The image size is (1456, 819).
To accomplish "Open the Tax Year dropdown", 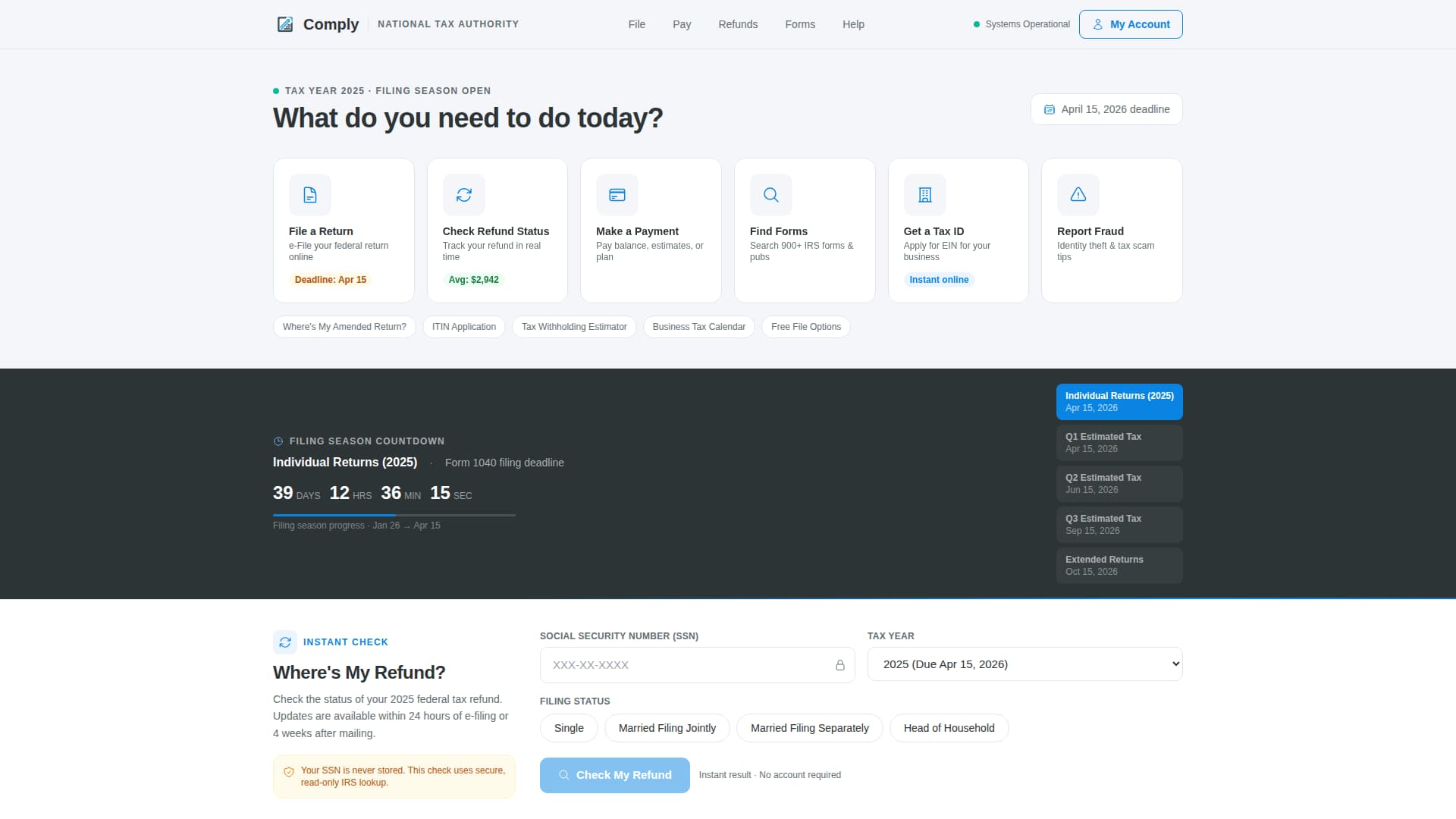I will pos(1025,664).
